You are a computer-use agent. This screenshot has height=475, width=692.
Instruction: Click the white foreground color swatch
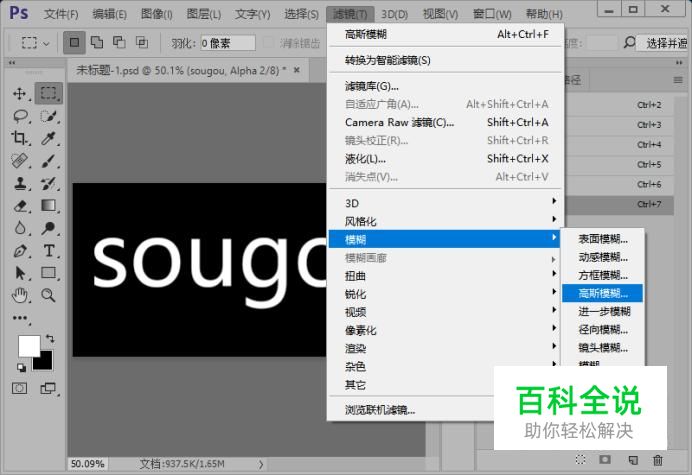point(28,345)
